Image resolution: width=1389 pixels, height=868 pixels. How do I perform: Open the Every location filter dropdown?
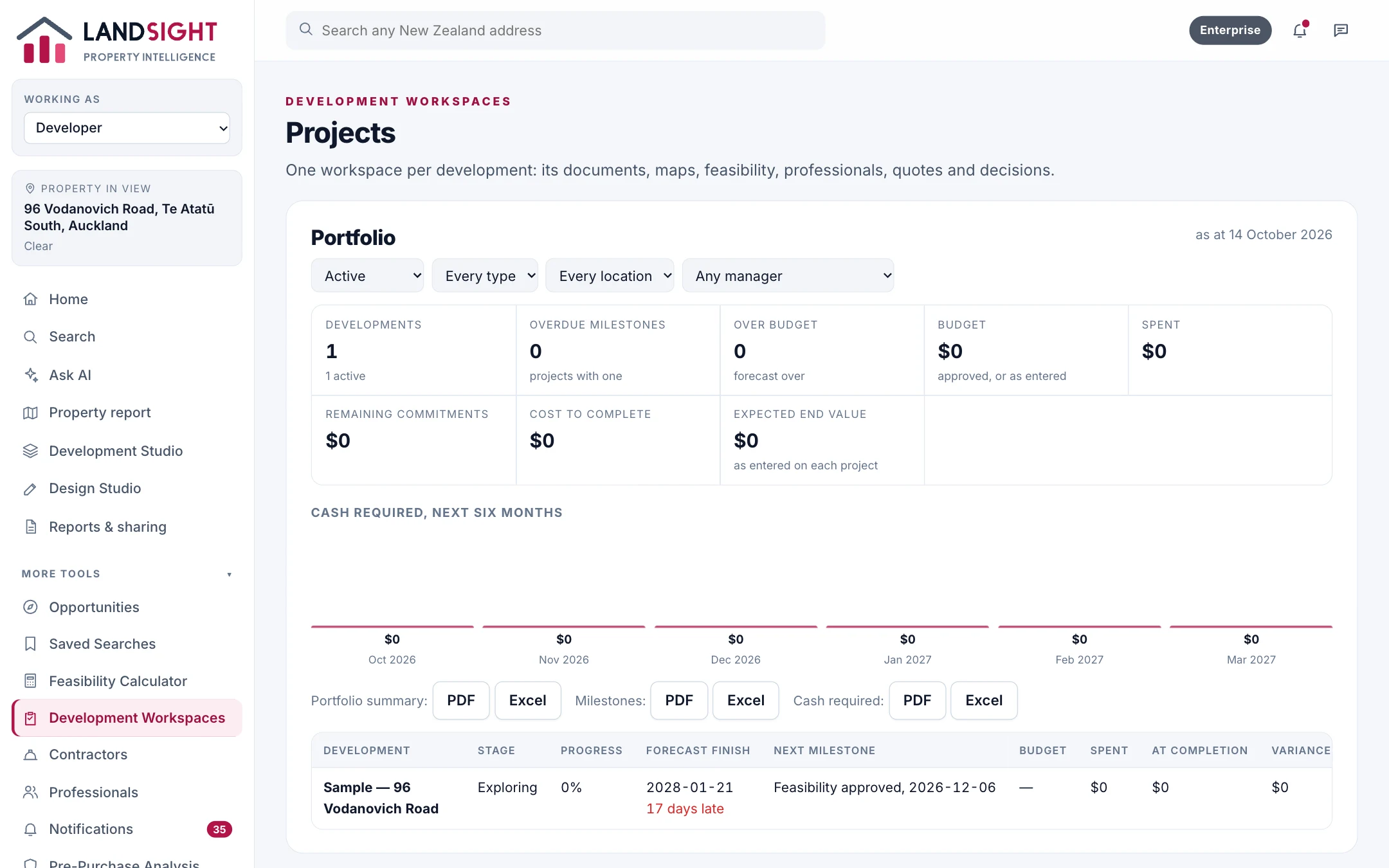tap(610, 276)
